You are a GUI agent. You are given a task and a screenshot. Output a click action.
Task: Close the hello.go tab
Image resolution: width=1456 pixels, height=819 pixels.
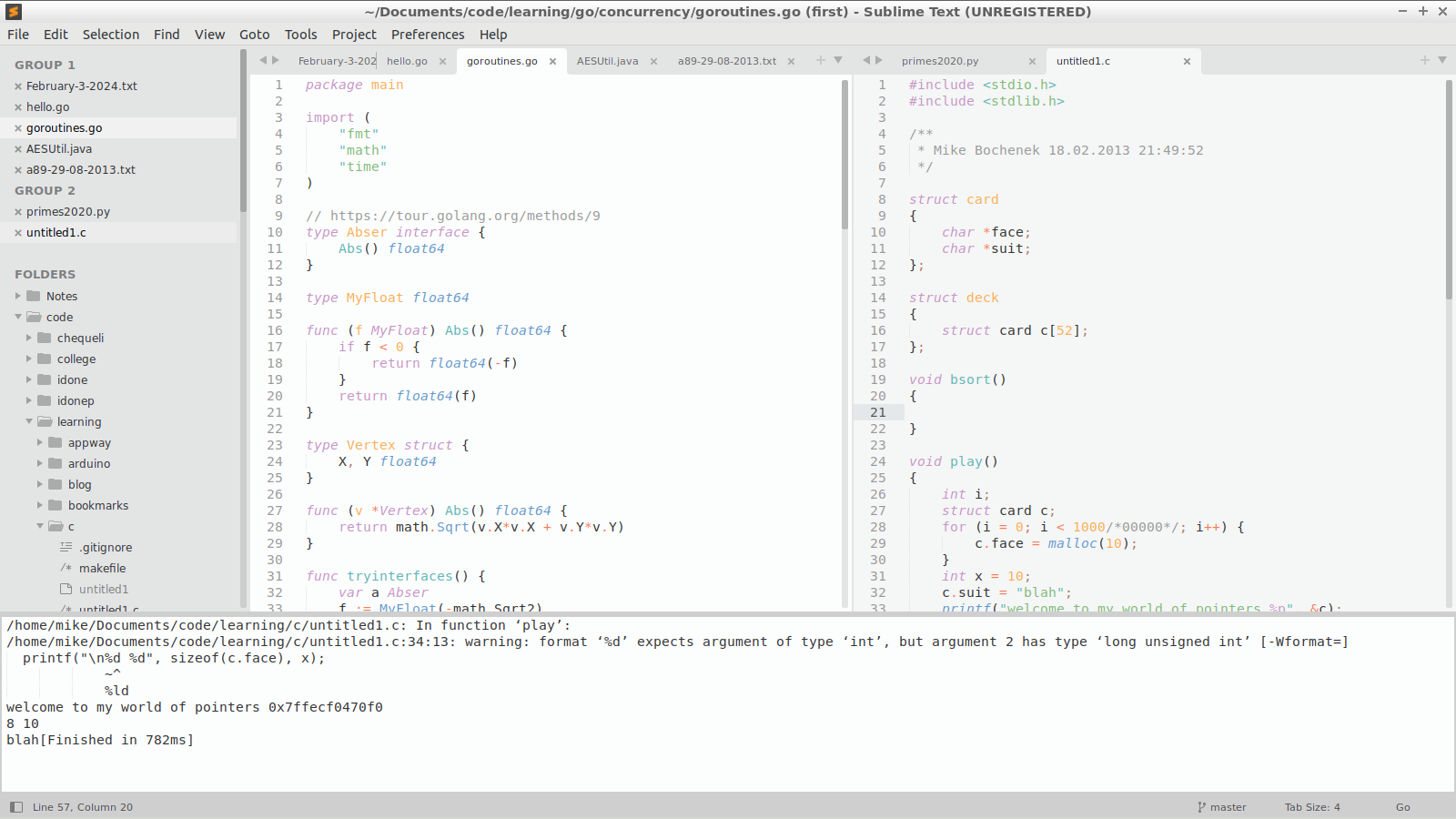pyautogui.click(x=442, y=61)
